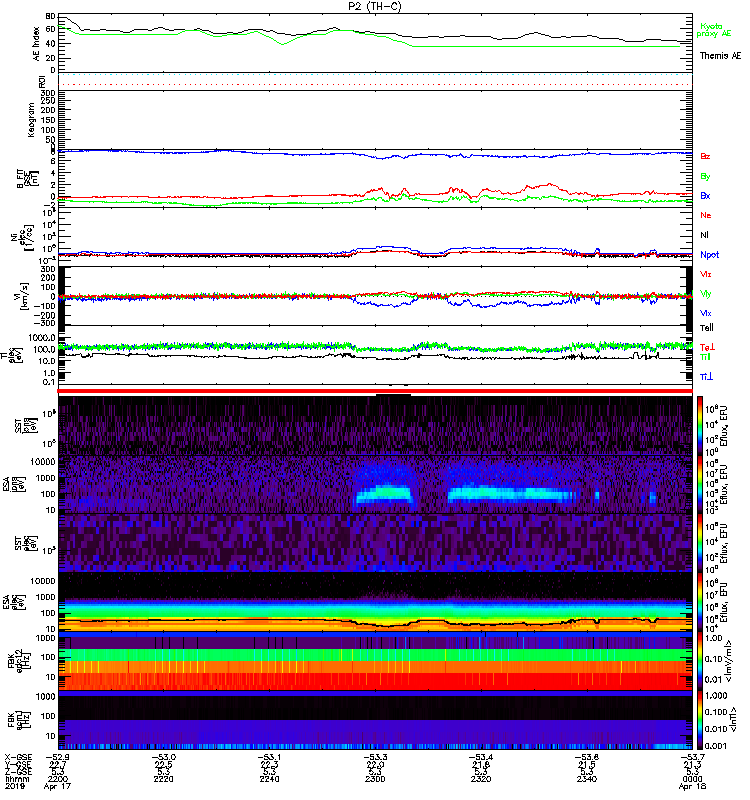Select the Kyoto proxy AE legend label

713,30
